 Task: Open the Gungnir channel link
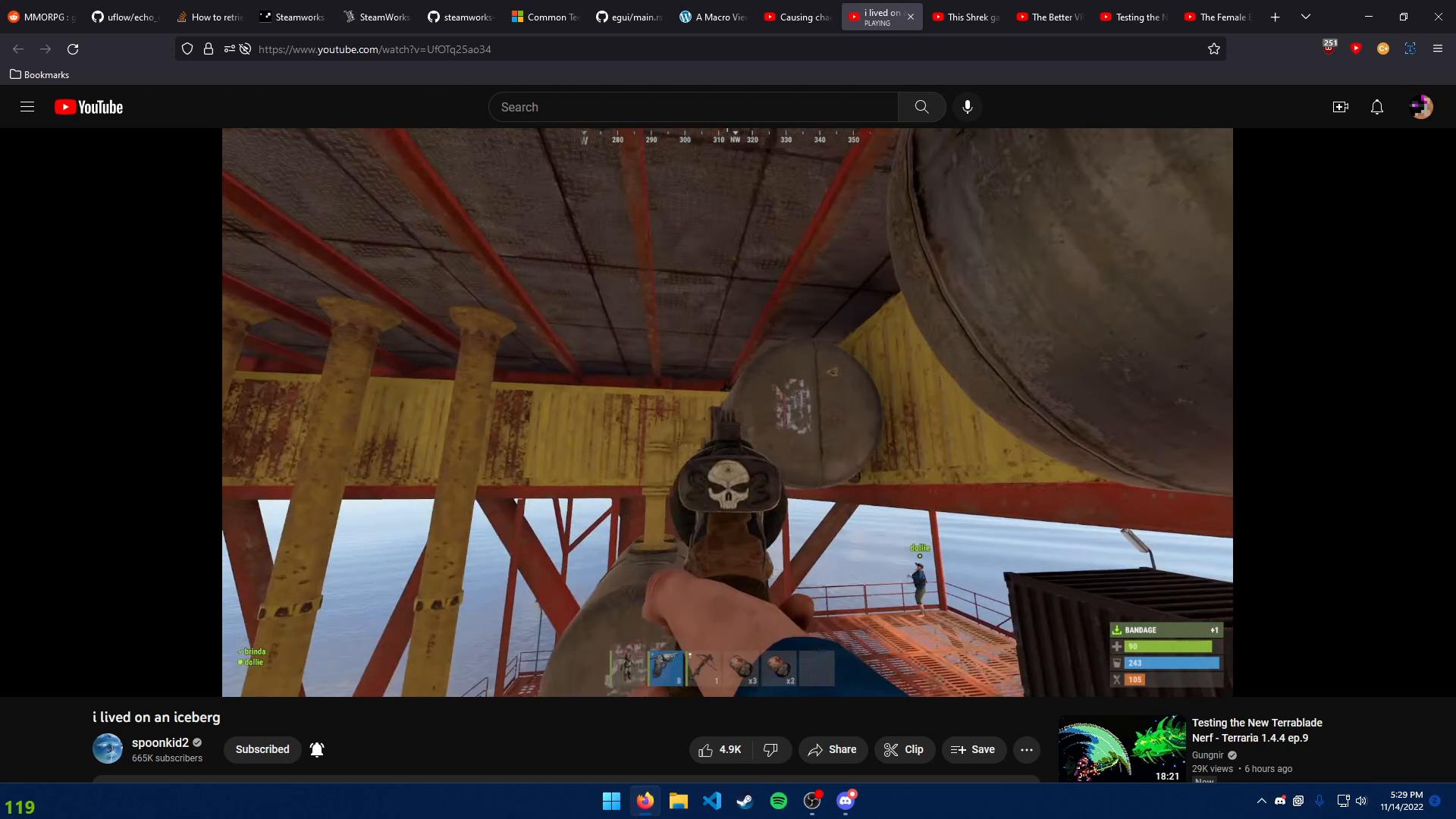[x=1207, y=755]
